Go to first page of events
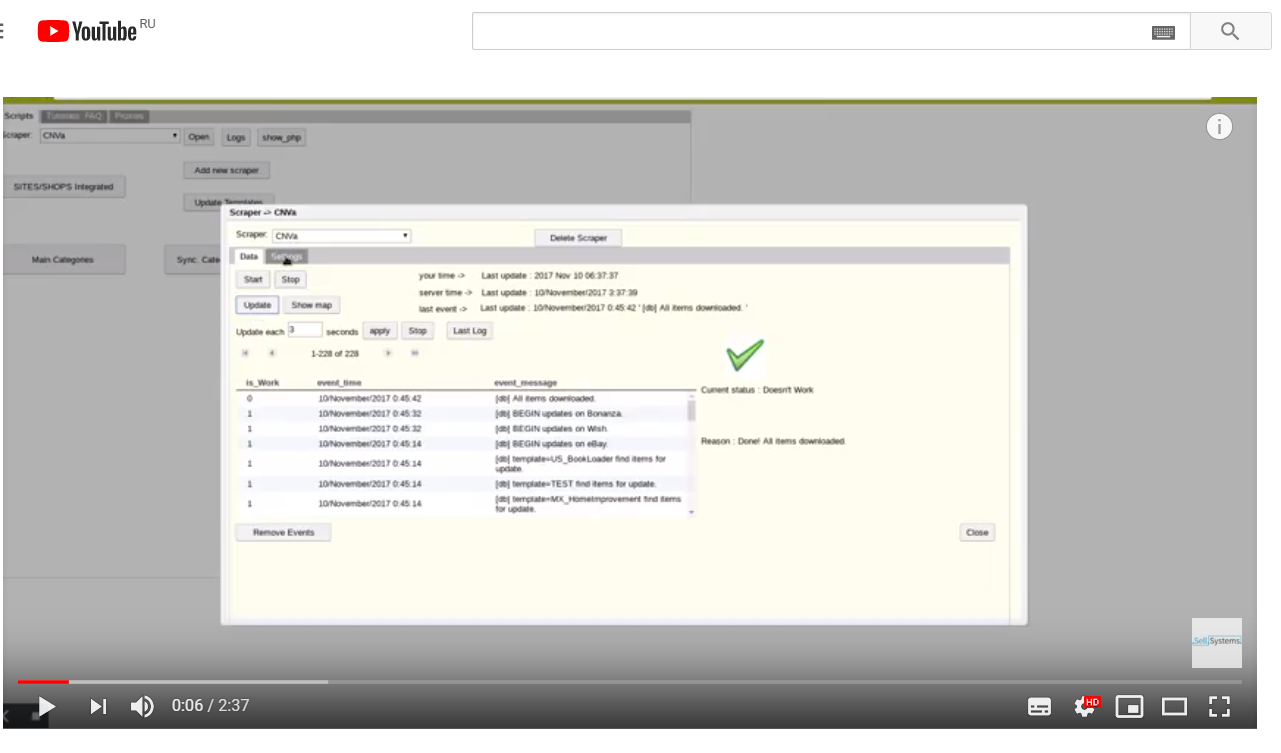The width and height of the screenshot is (1281, 753). point(245,353)
